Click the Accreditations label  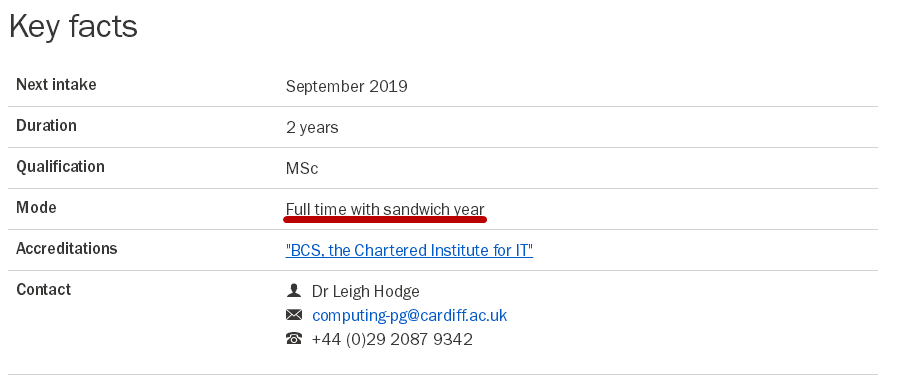[67, 248]
